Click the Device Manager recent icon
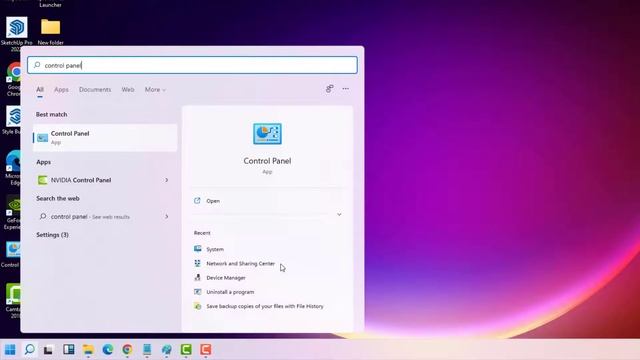The image size is (640, 360). pos(198,278)
